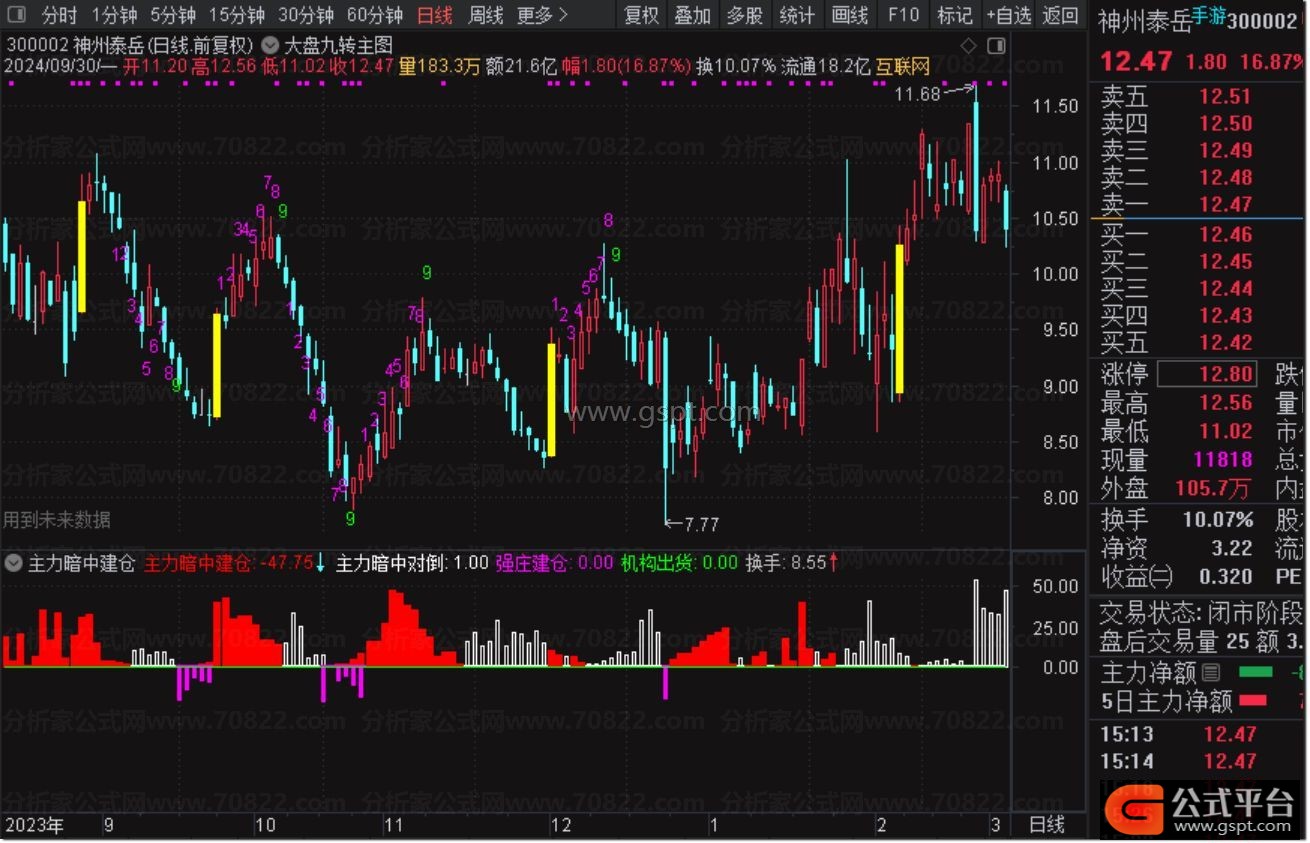The height and width of the screenshot is (843, 1310).
Task: Expand the main chart indicator dropdown arrow
Action: tap(270, 45)
